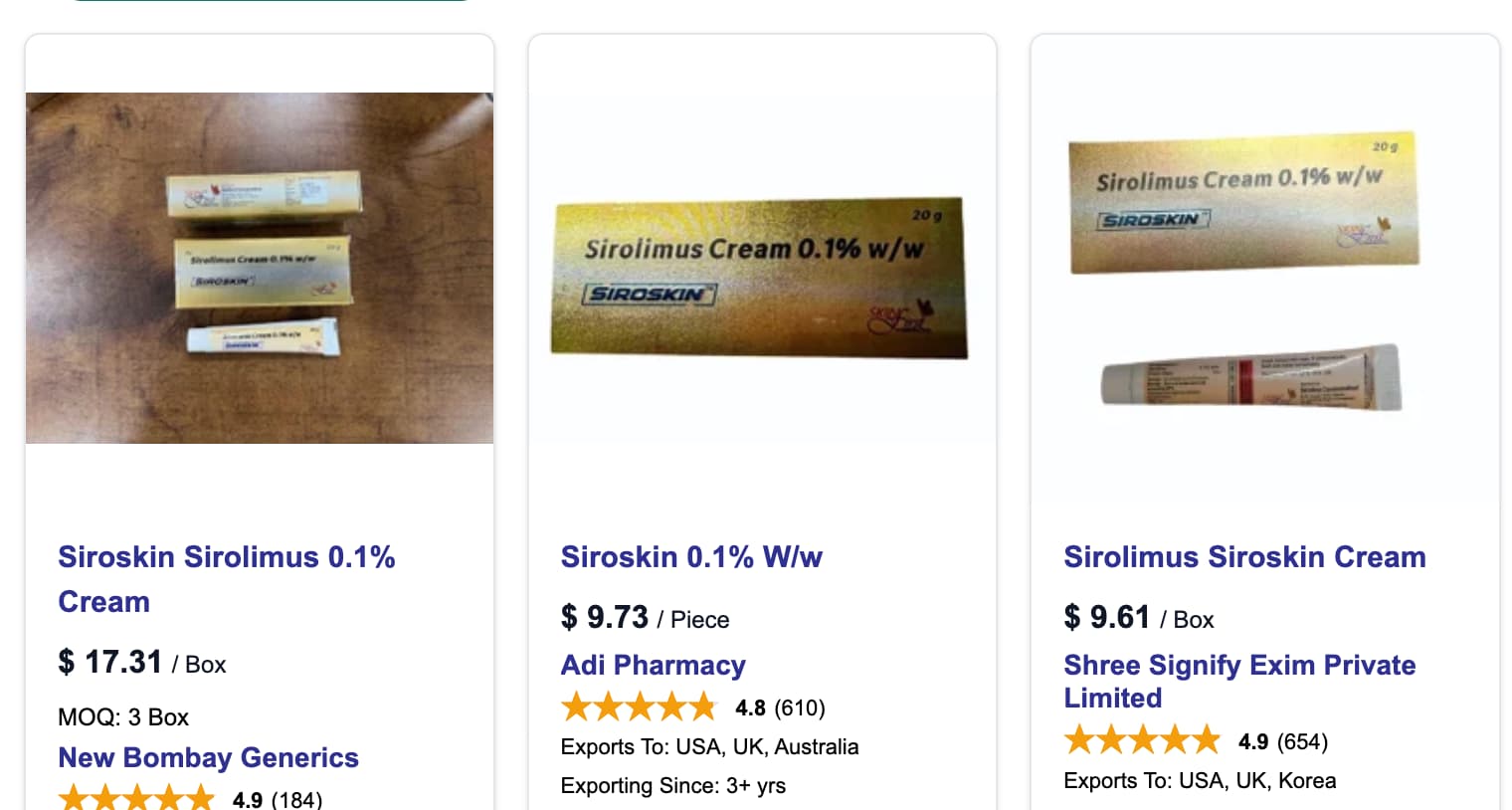
Task: Click the star rating for New Bombay Generics
Action: point(136,799)
